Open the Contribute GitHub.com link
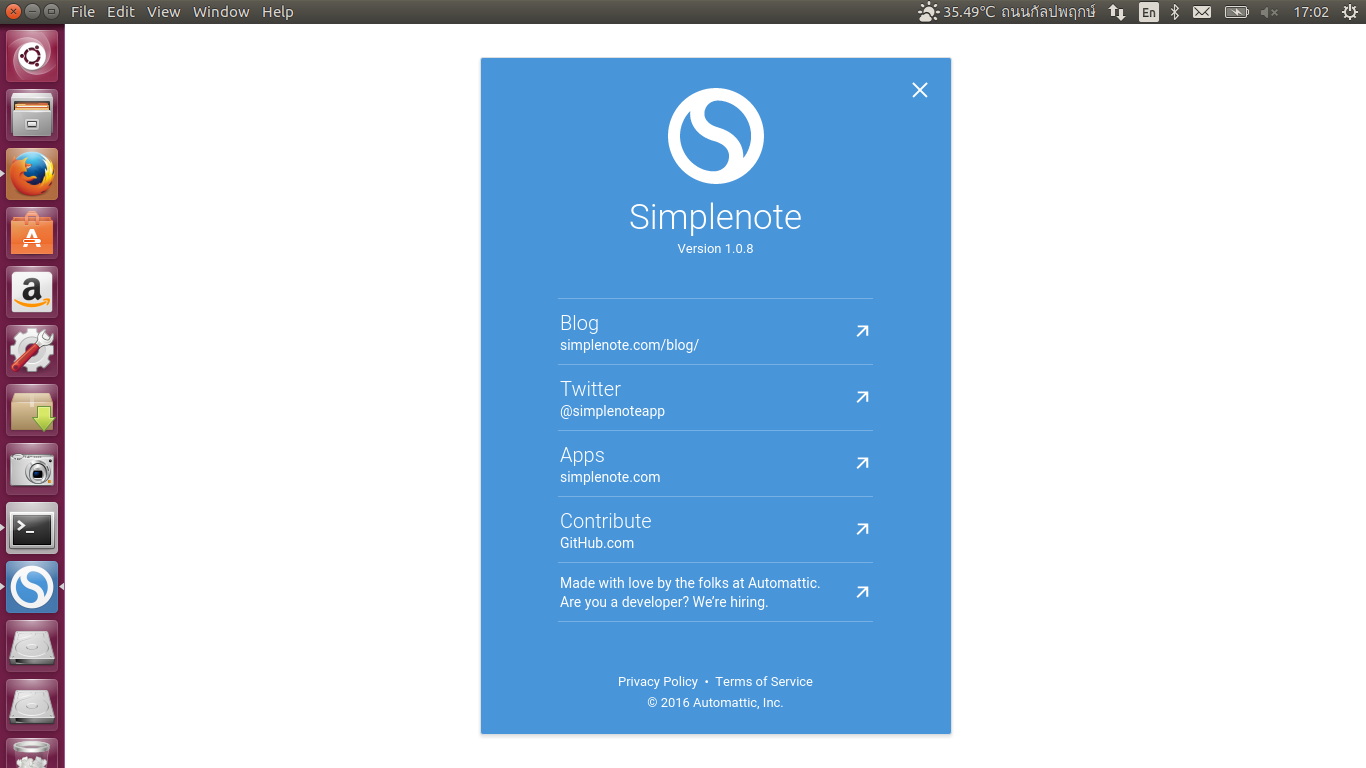 coord(715,530)
